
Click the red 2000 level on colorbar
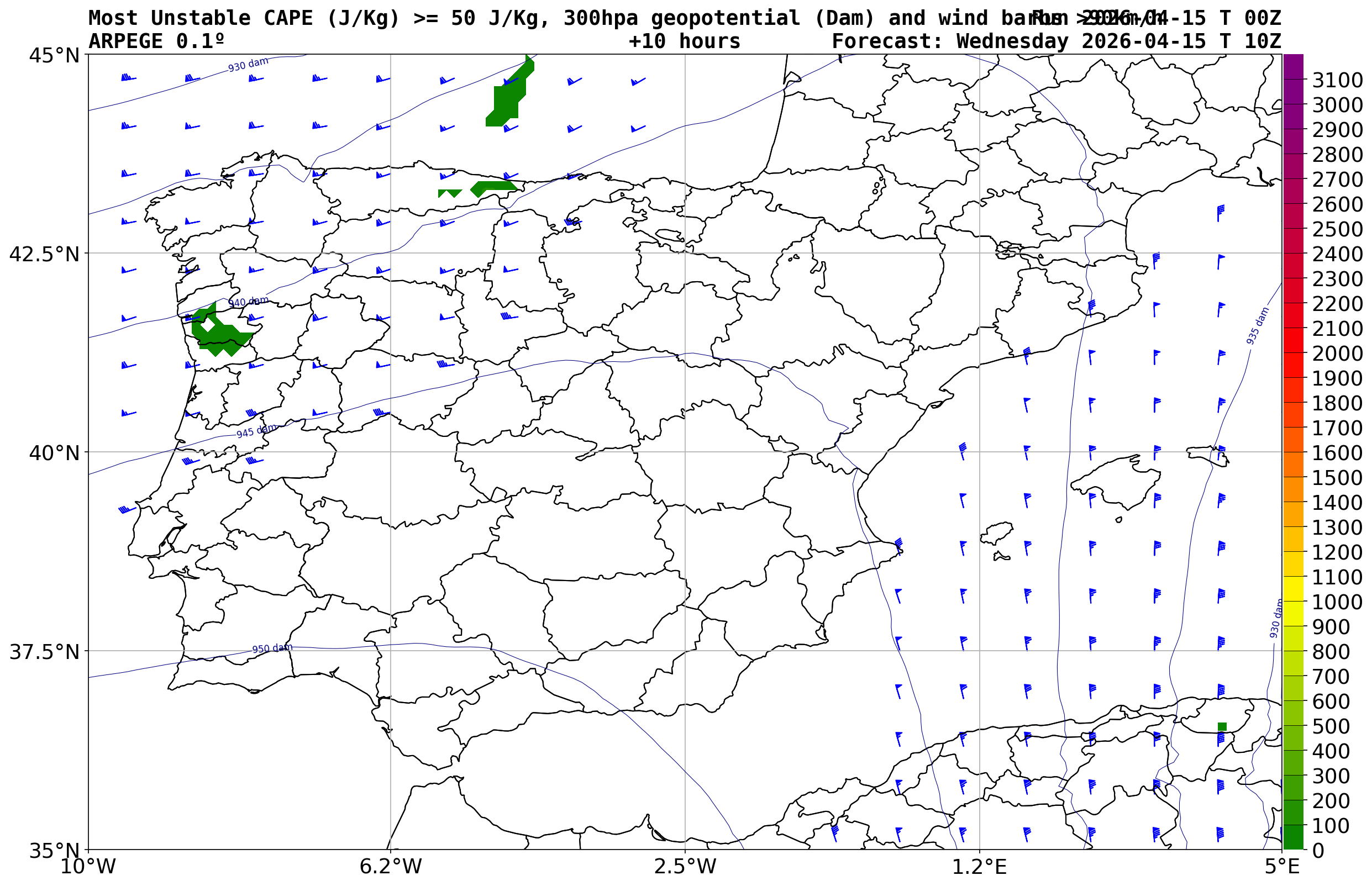[1292, 352]
